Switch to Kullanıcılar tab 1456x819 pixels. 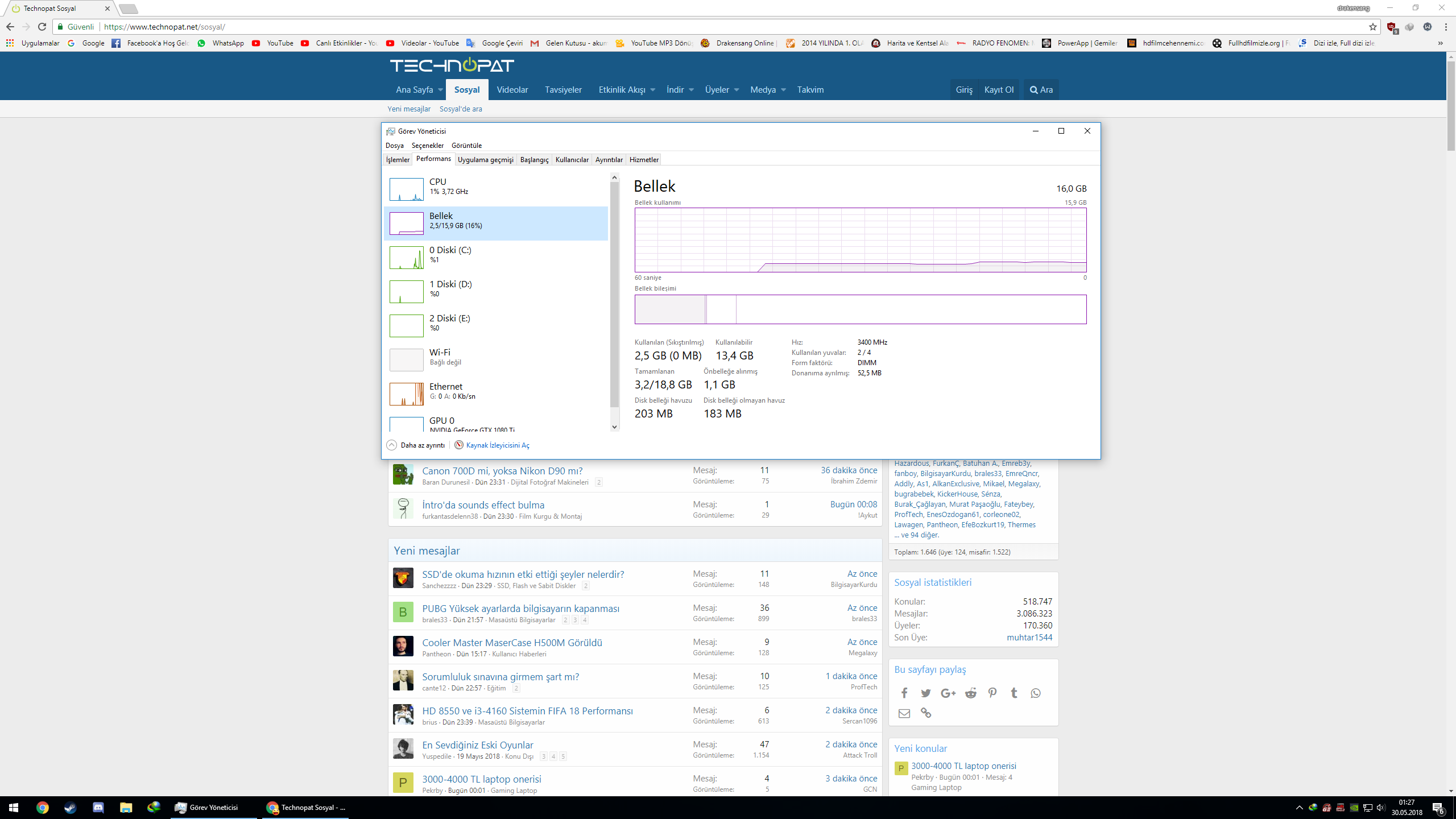(x=572, y=159)
